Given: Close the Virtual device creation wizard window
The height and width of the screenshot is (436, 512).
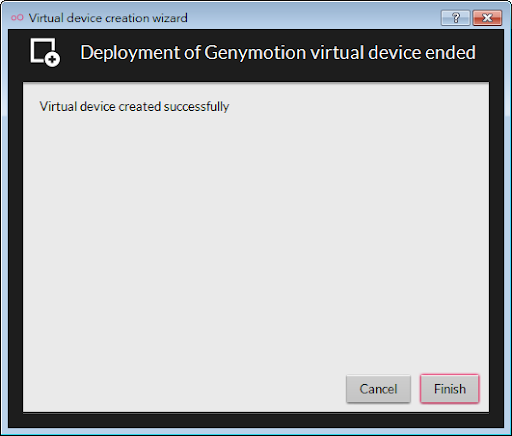Looking at the screenshot, I should [487, 18].
